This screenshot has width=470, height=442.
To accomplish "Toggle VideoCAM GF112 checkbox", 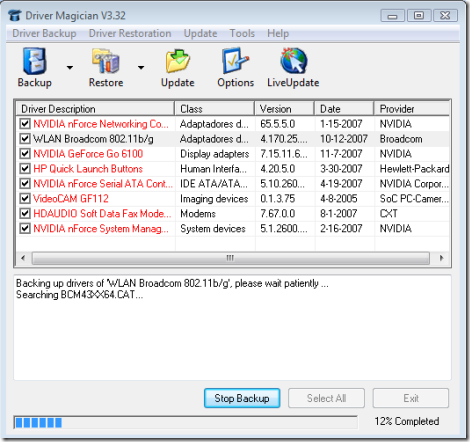I will tap(25, 198).
